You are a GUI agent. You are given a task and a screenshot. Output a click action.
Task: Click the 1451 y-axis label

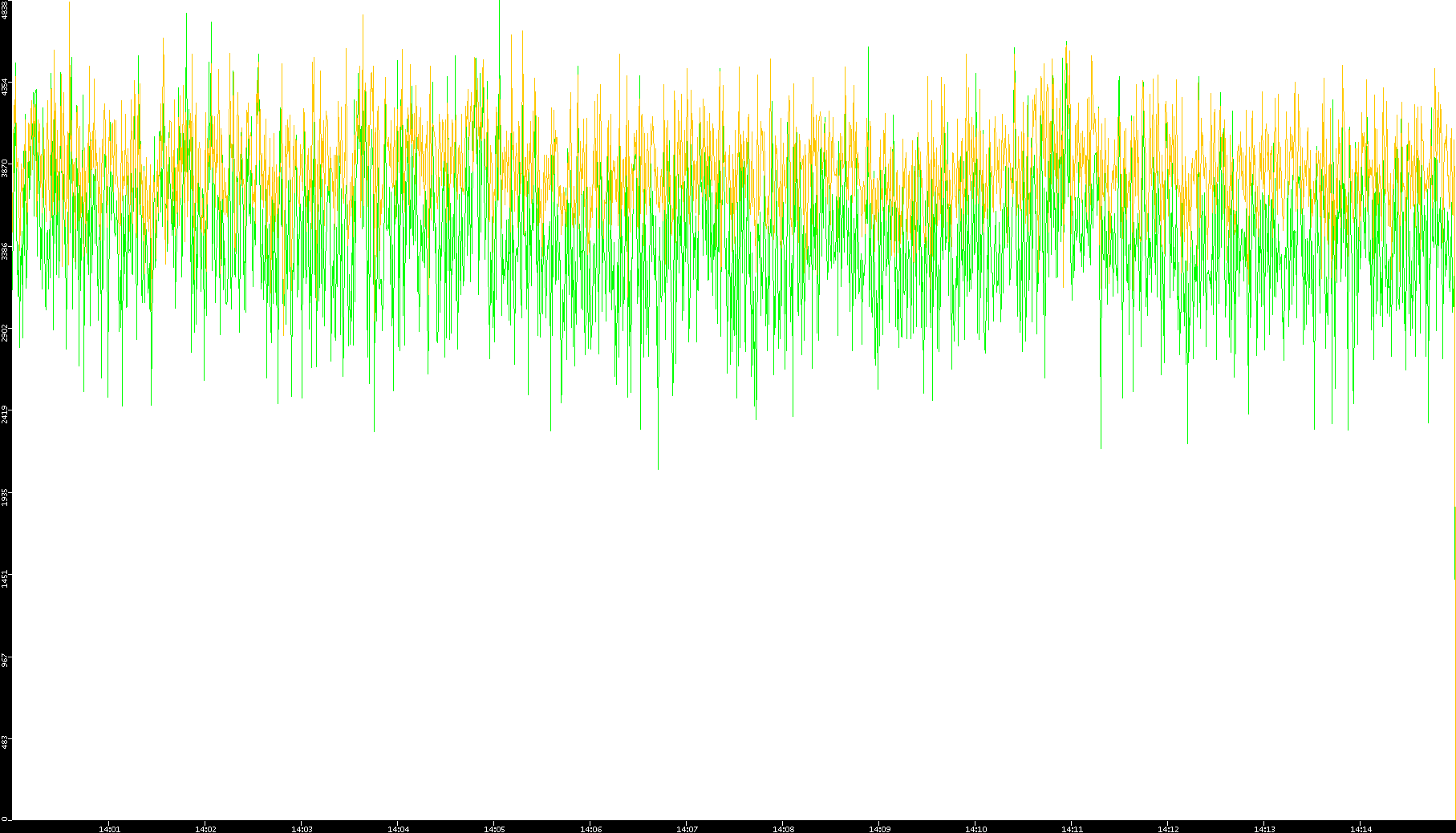pyautogui.click(x=5, y=578)
